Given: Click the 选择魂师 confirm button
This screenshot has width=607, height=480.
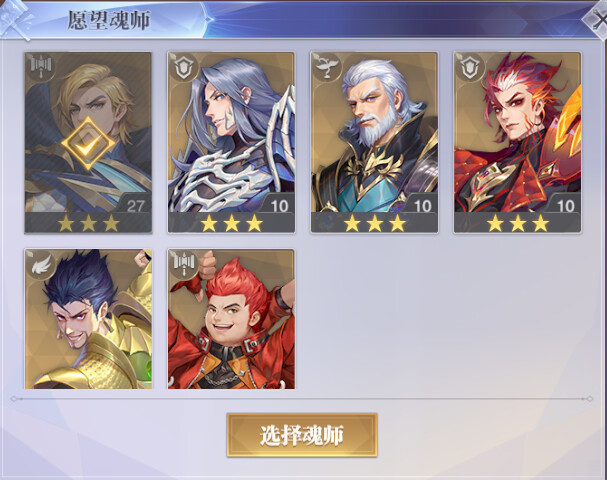Looking at the screenshot, I should pyautogui.click(x=302, y=435).
